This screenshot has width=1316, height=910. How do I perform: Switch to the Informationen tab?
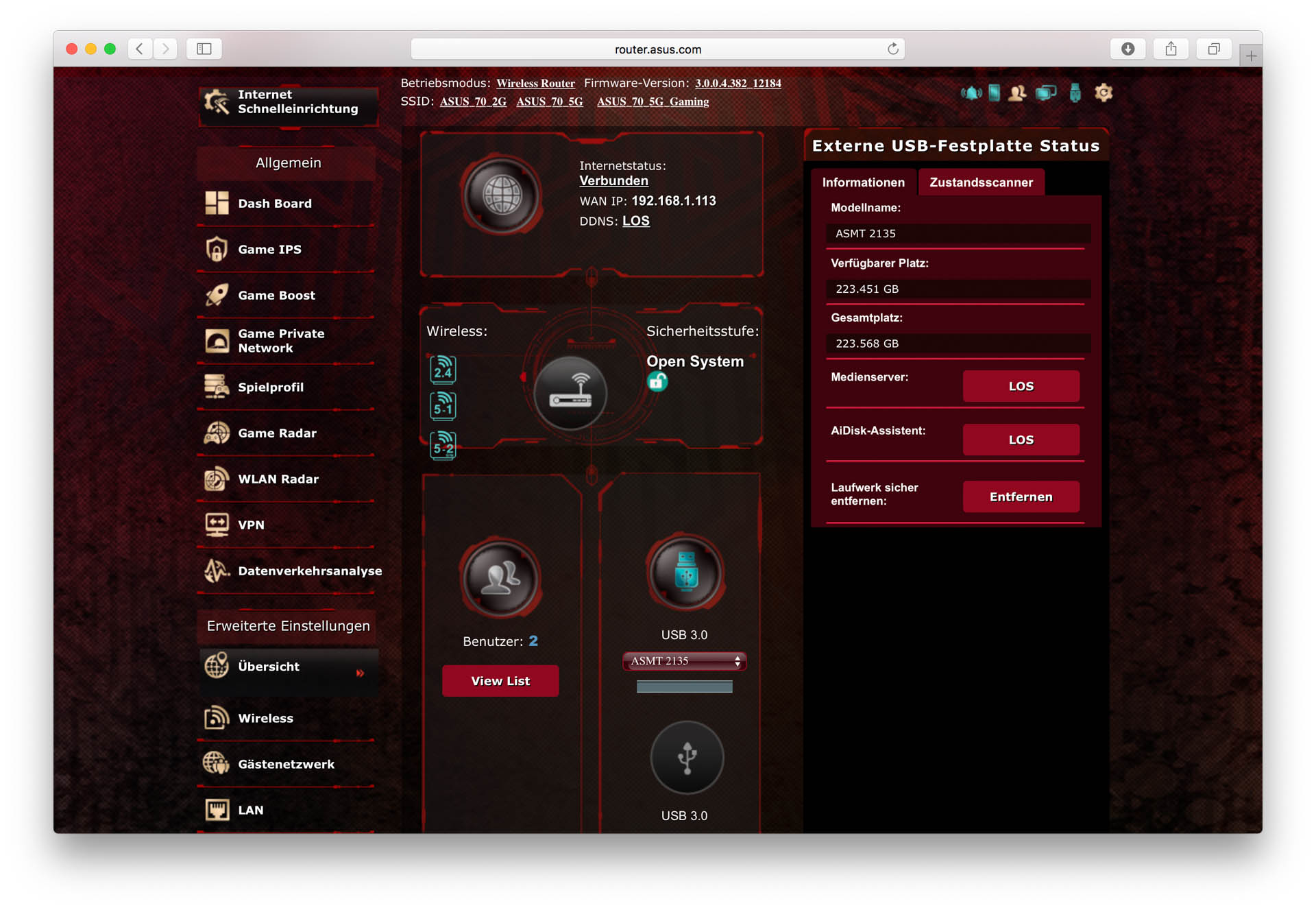pyautogui.click(x=863, y=182)
